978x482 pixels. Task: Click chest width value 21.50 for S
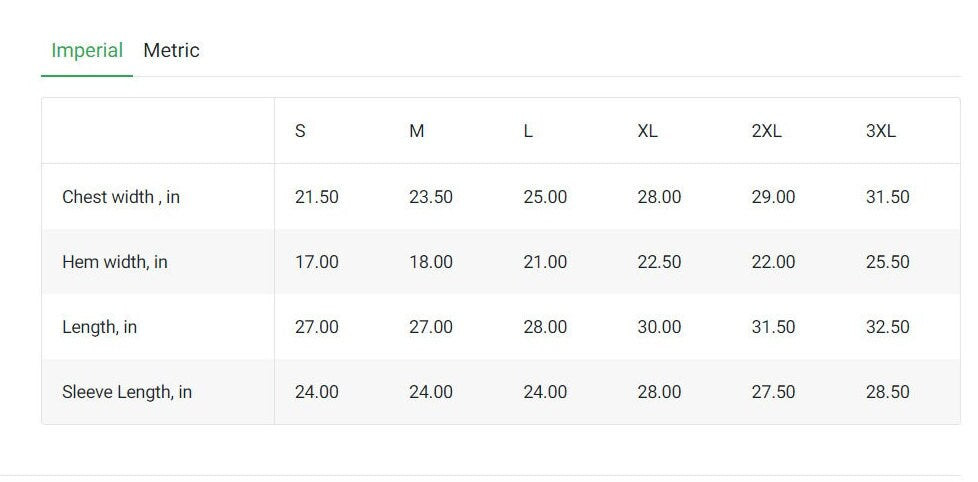[x=317, y=197]
